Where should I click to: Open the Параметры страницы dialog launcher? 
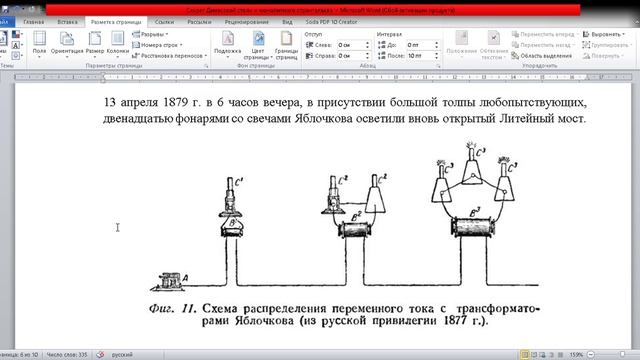[206, 66]
